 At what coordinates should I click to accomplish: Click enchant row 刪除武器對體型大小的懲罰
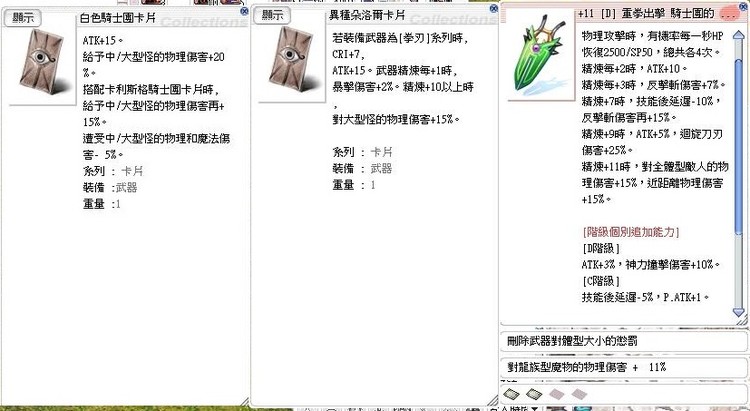[624, 341]
